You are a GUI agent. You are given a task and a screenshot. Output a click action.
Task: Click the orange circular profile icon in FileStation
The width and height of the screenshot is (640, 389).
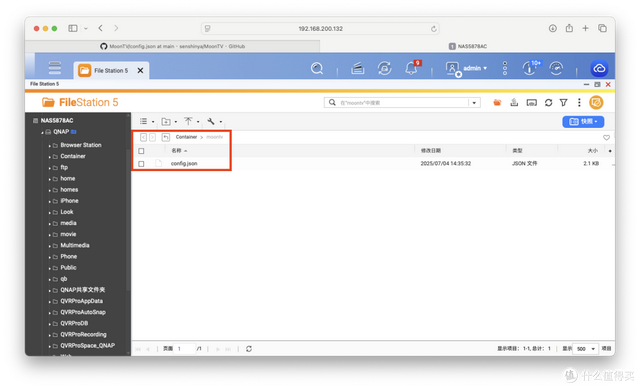pyautogui.click(x=596, y=102)
